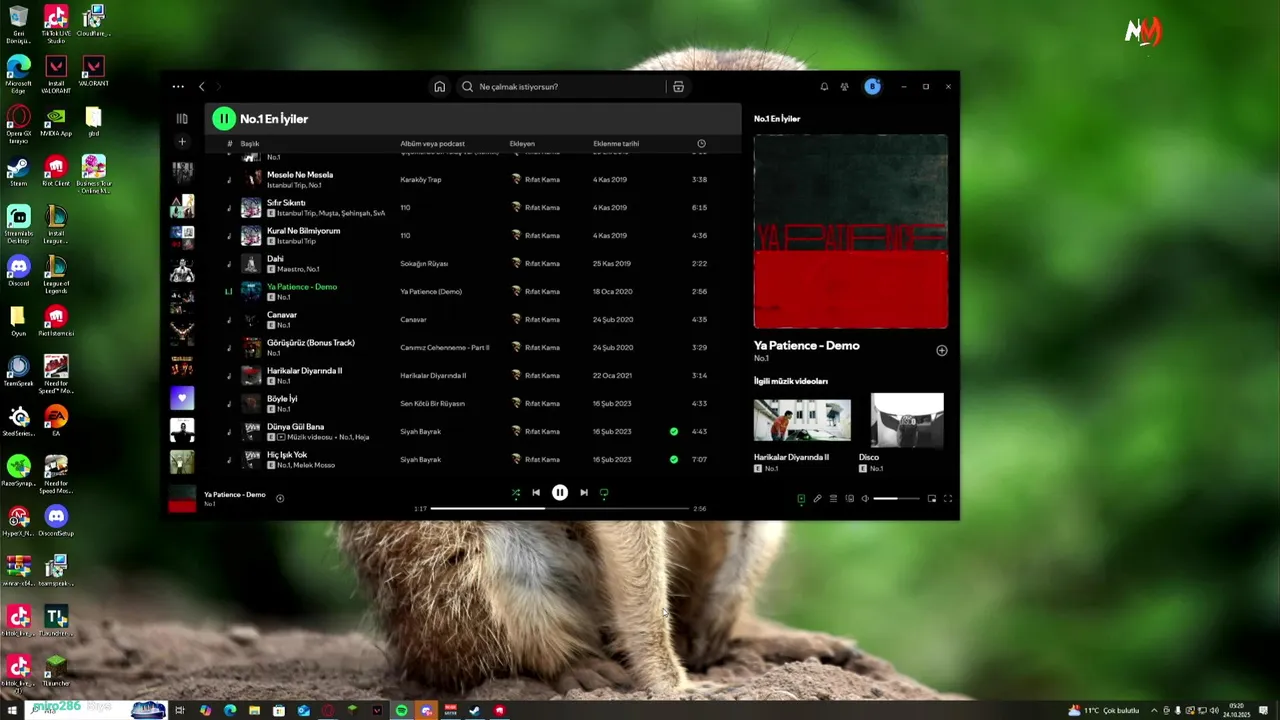This screenshot has width=1280, height=720.
Task: Open connect to a device icon
Action: [x=849, y=498]
